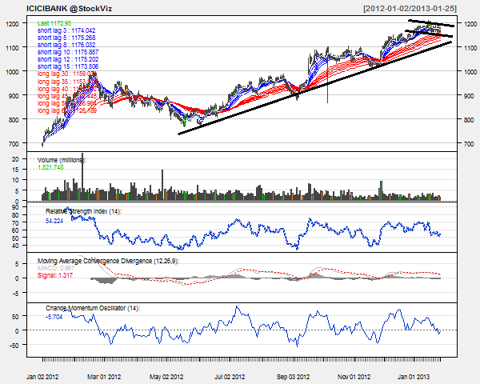Click the 'Moving Average Convergence Divergence' label
Viewport: 480px width, 384px height.
[x=108, y=261]
